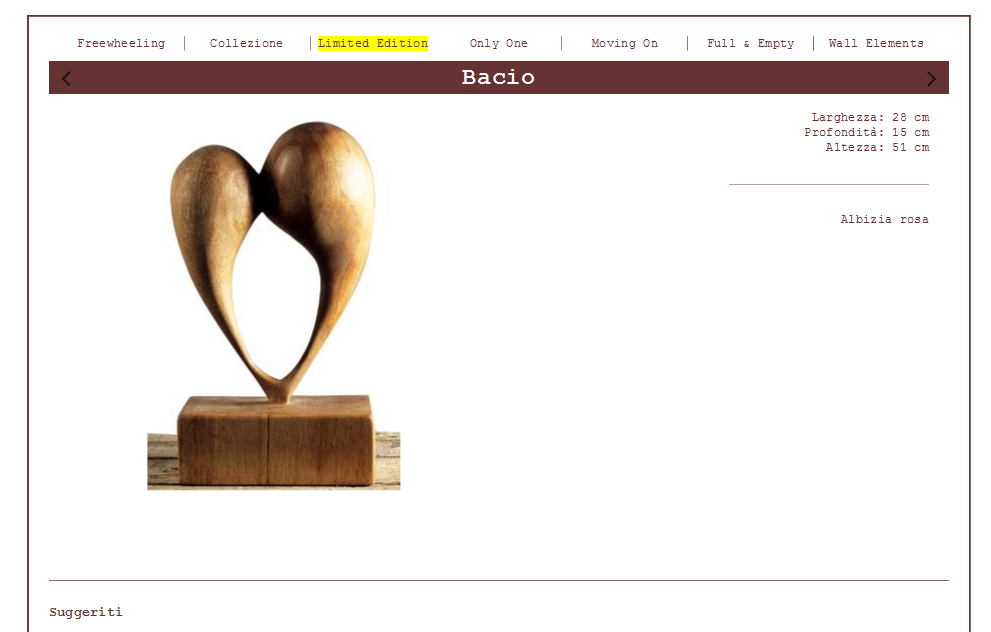Click the Albizia rosa material label
This screenshot has height=632, width=991.
[884, 219]
